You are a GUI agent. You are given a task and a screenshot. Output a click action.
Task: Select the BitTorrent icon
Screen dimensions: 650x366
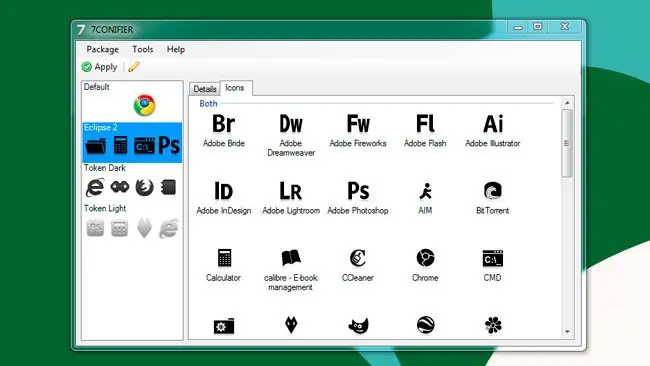[492, 191]
